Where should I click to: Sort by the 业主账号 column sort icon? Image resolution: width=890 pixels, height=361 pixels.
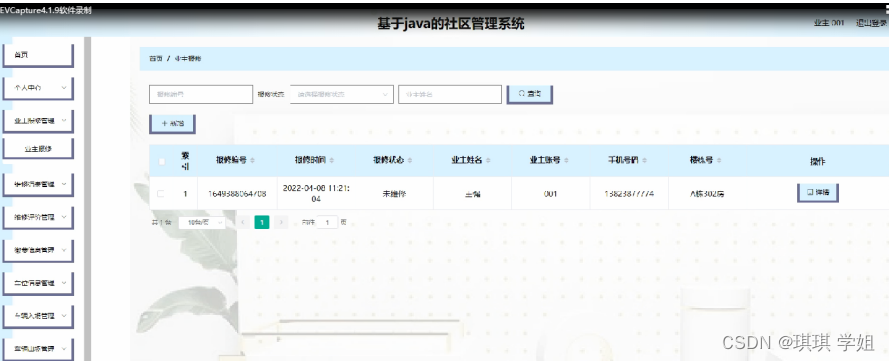pos(566,161)
